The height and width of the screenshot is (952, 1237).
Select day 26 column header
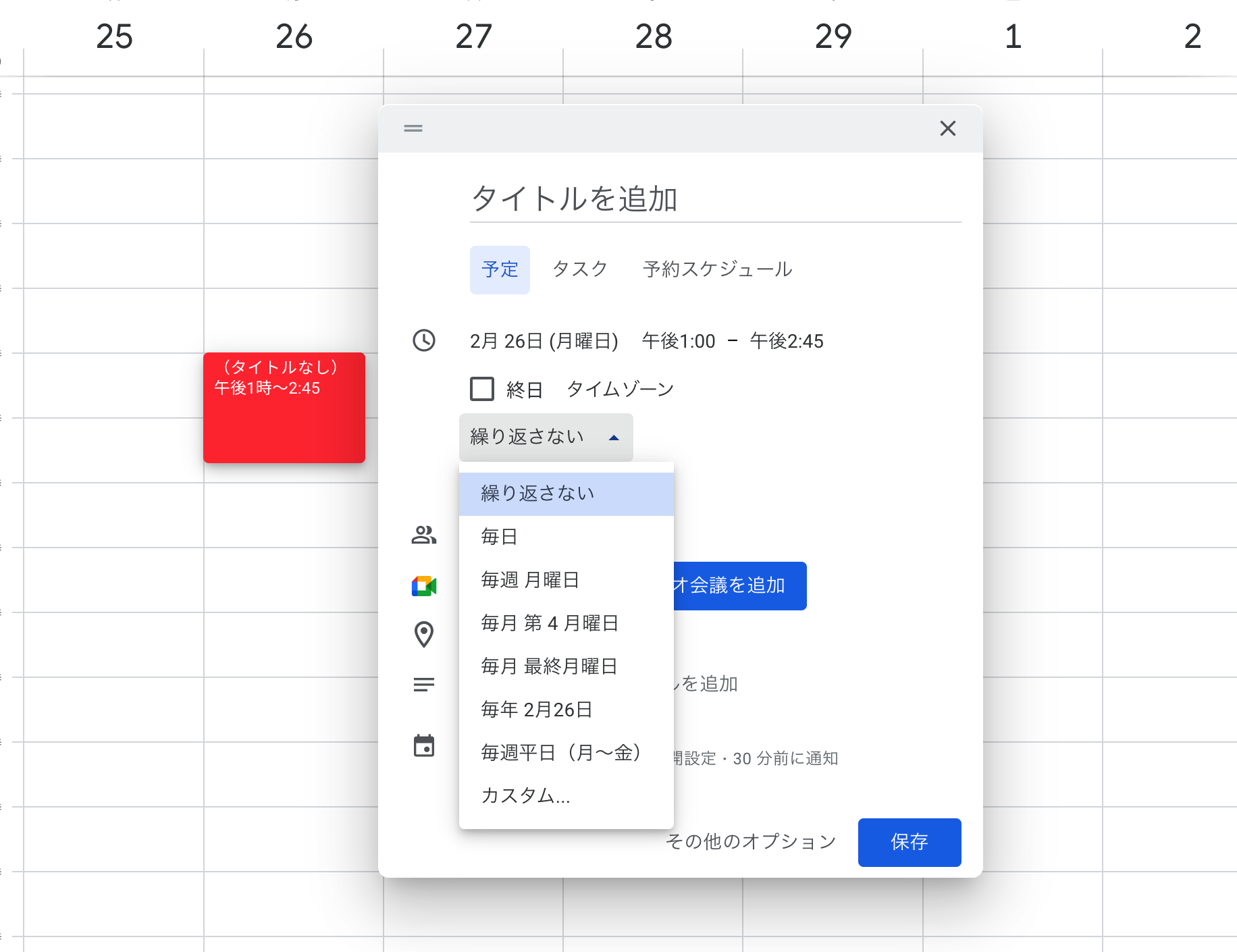click(x=294, y=36)
